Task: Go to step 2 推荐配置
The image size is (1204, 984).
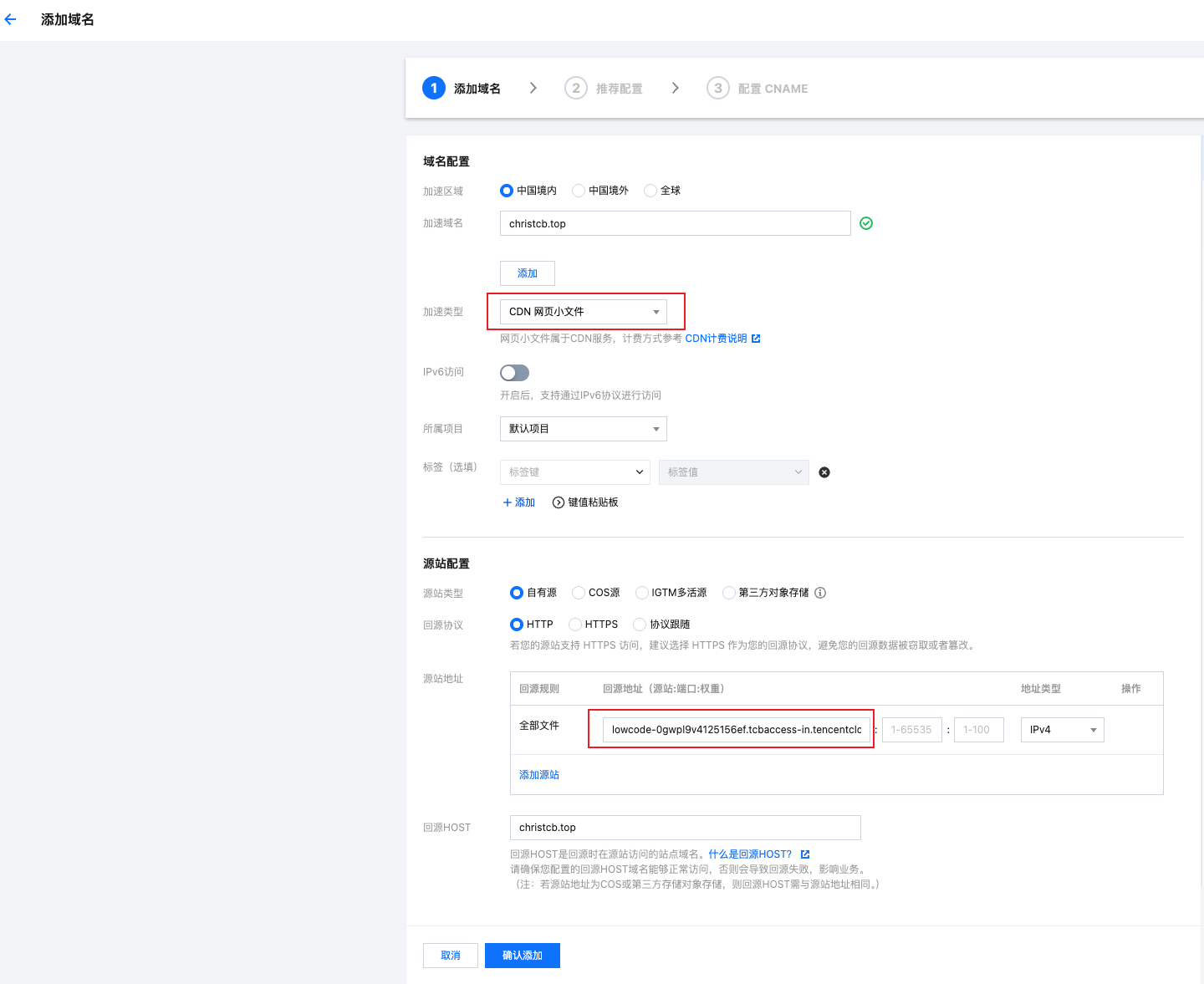Action: [x=604, y=89]
